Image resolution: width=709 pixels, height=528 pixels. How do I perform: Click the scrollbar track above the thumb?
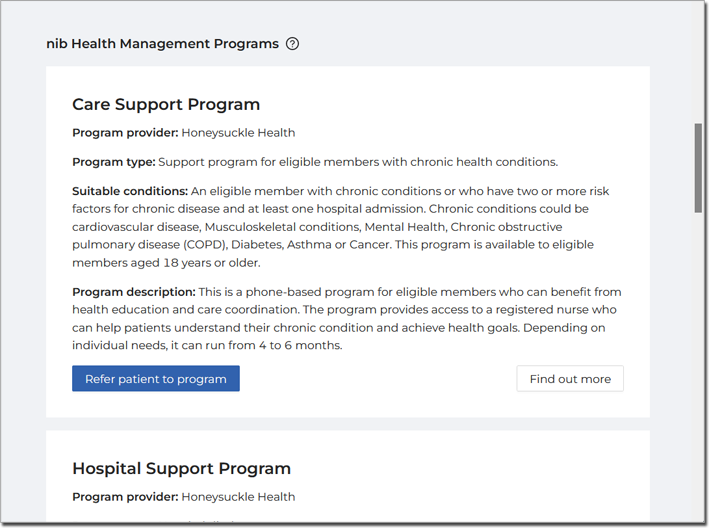click(x=699, y=63)
